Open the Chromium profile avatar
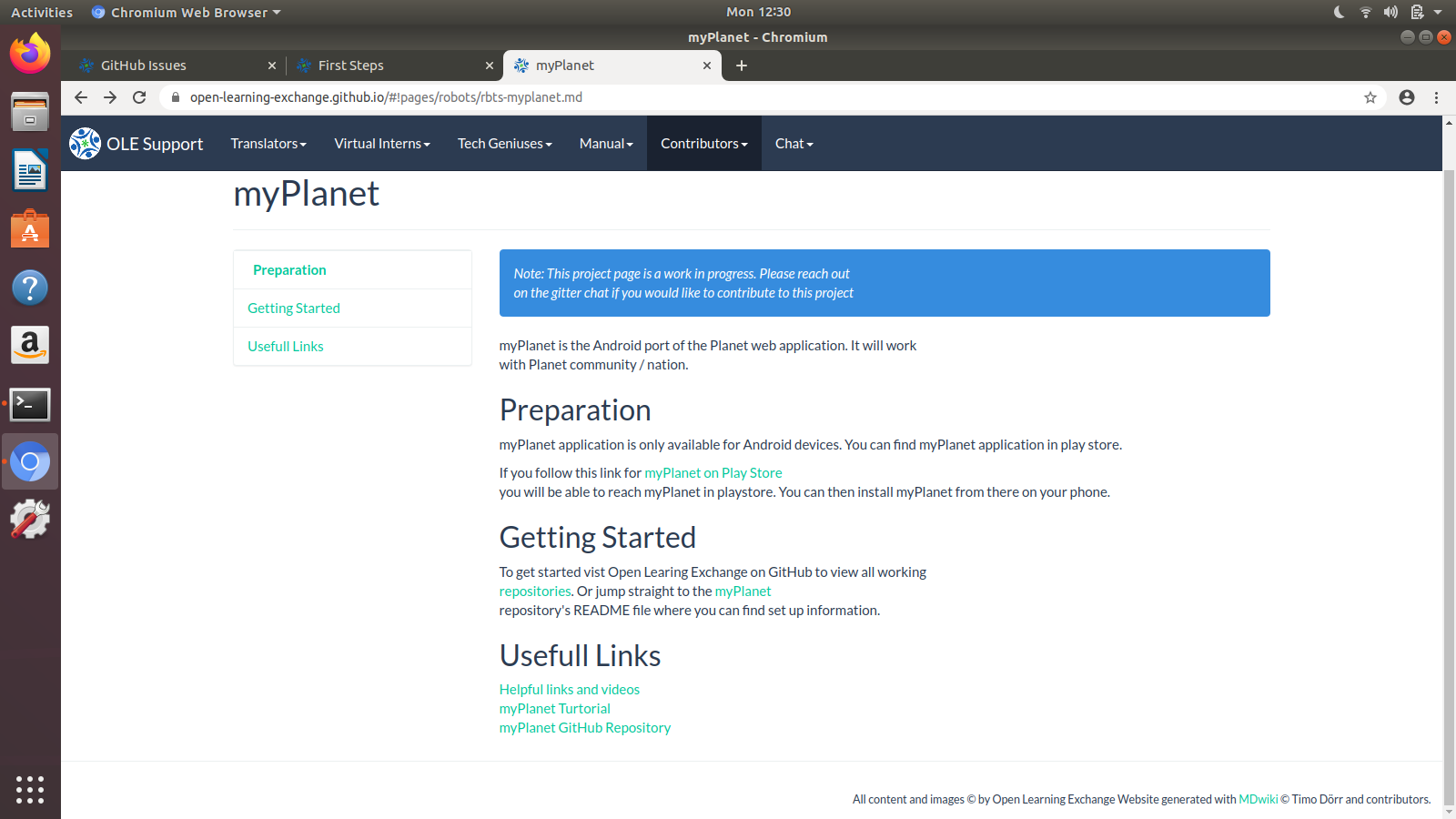The height and width of the screenshot is (819, 1456). [x=1407, y=97]
